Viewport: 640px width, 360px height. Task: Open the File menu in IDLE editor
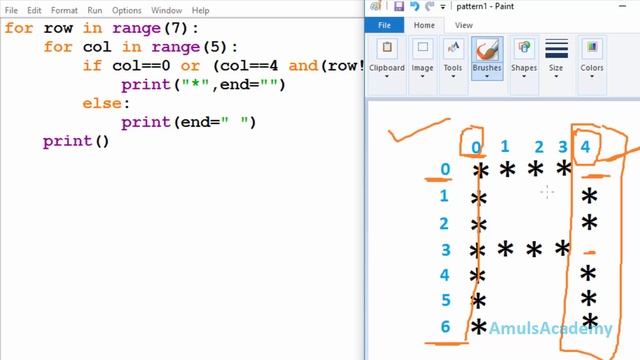[x=11, y=10]
